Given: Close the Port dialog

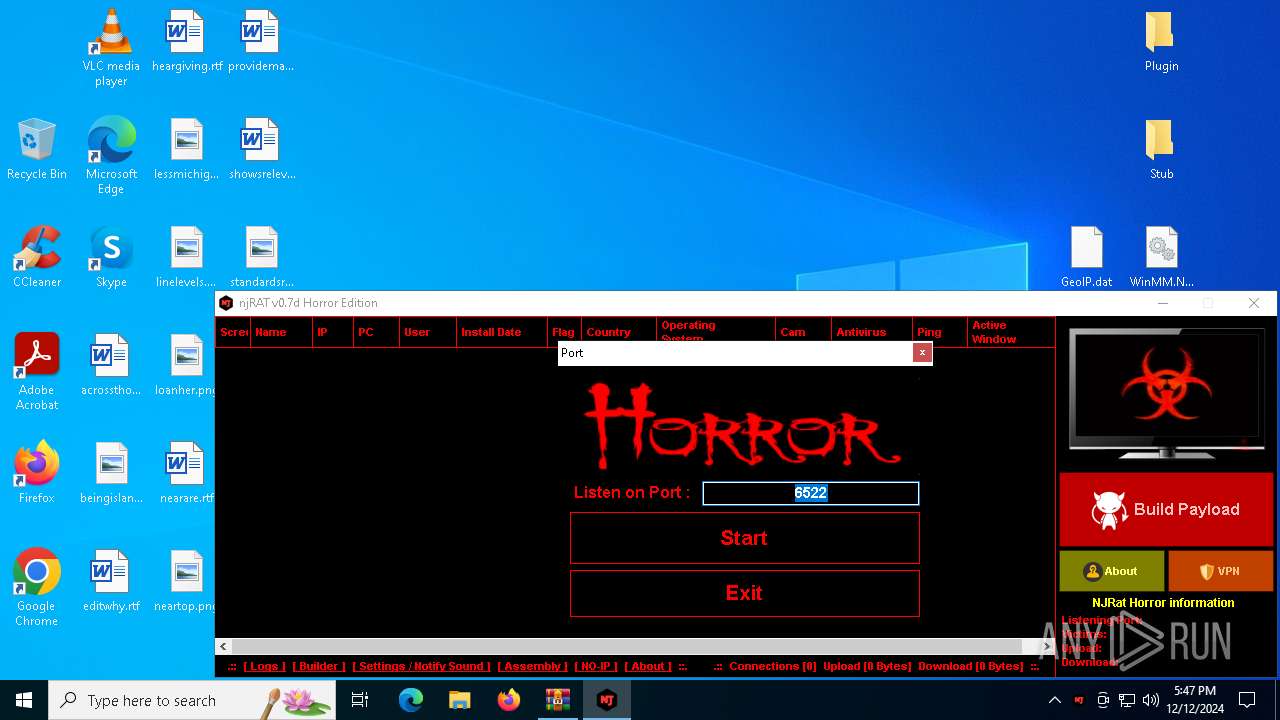Looking at the screenshot, I should tap(922, 353).
